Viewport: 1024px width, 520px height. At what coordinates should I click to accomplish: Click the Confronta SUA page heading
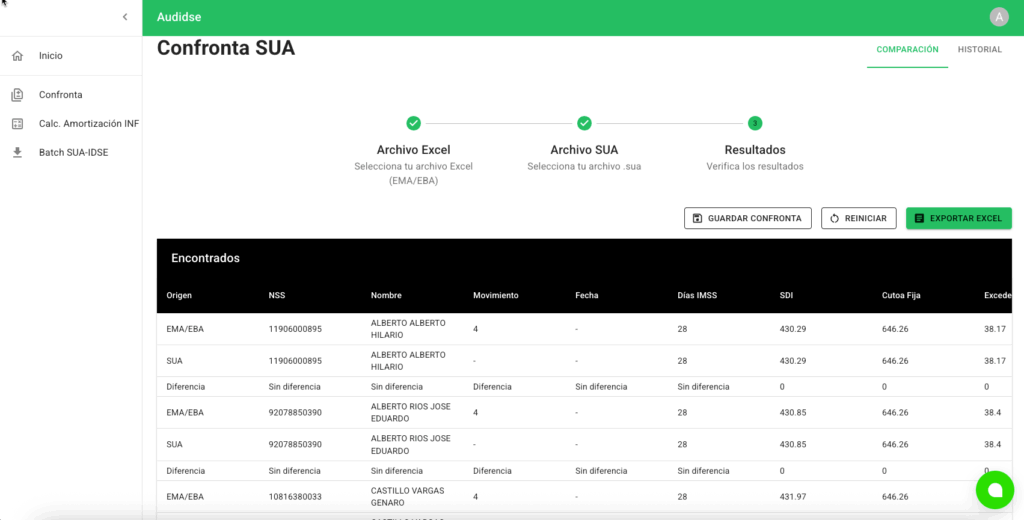(226, 48)
